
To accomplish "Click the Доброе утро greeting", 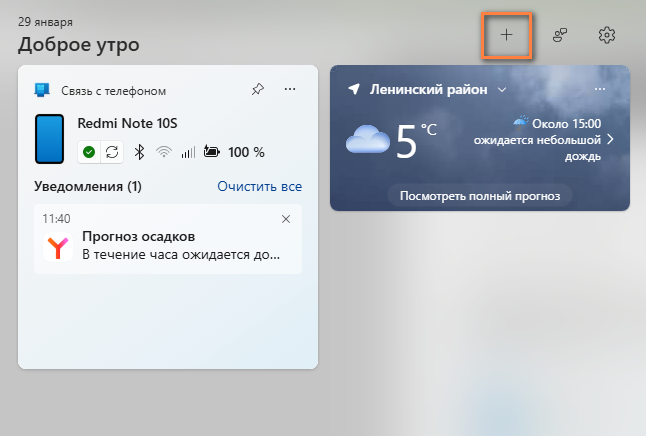I will point(79,45).
